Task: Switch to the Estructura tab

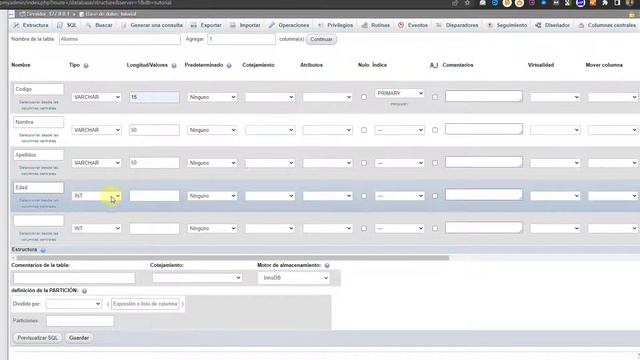Action: [x=31, y=25]
